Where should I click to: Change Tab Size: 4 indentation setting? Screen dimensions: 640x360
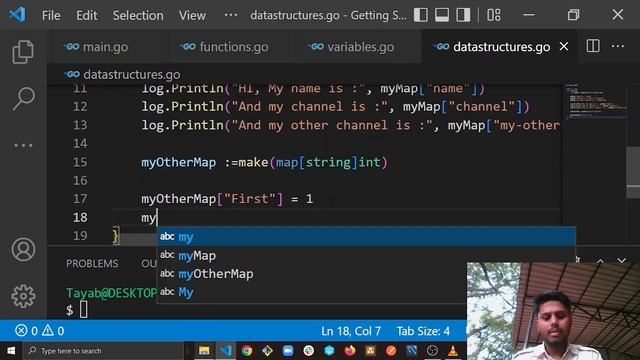coord(423,331)
